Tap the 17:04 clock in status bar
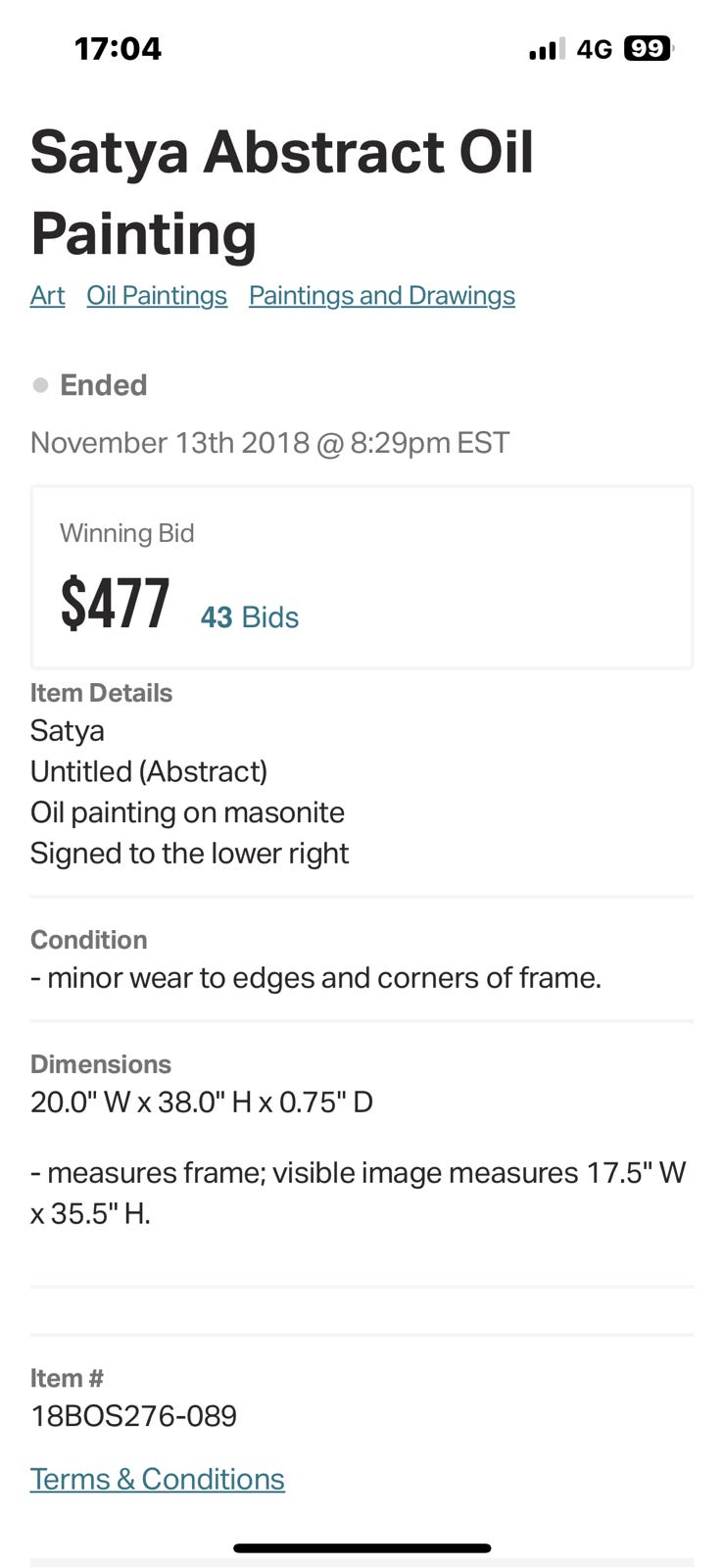724x1568 pixels. (118, 48)
